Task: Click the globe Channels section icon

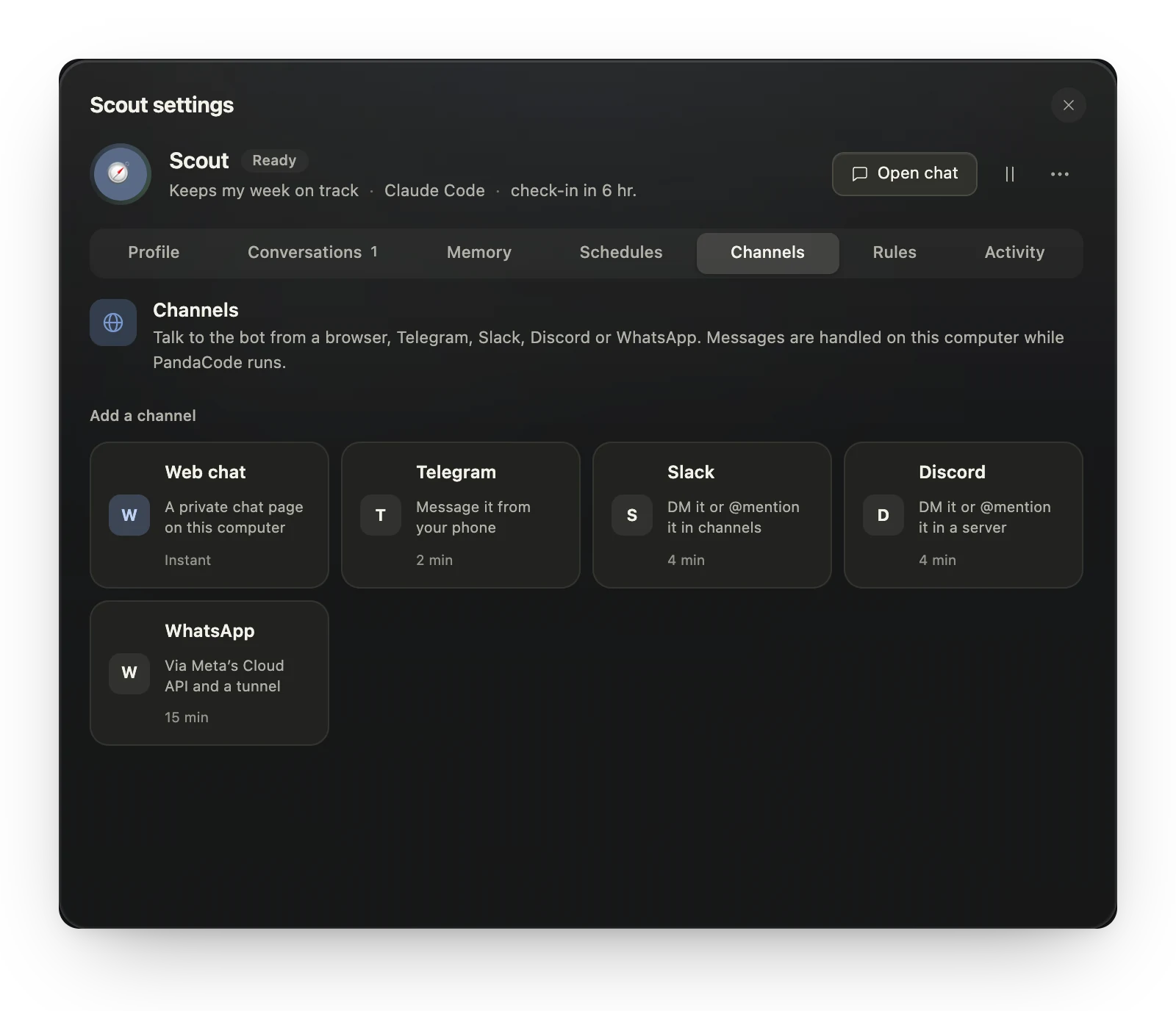Action: 113,323
